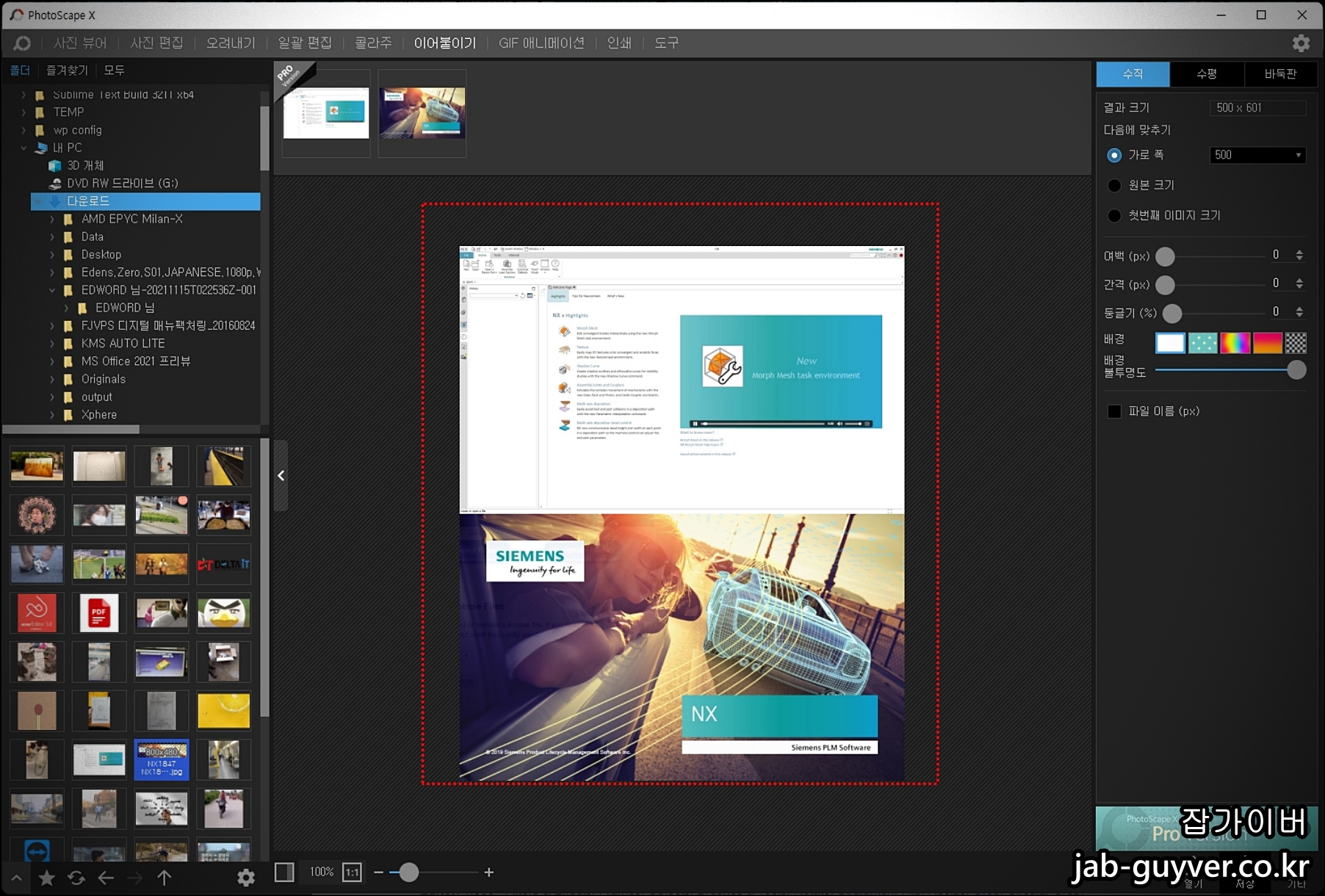
Task: Open file browser gear settings at bottom
Action: (x=246, y=878)
